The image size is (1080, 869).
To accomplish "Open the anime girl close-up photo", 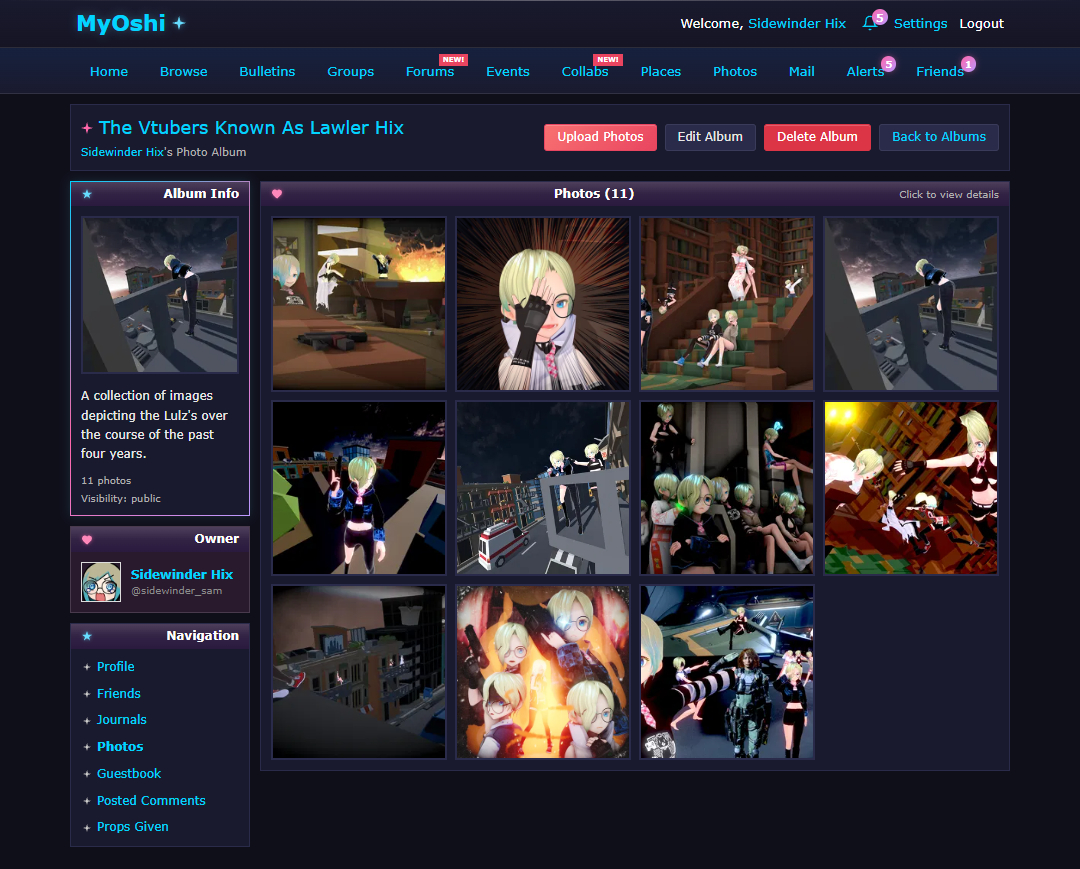I will click(543, 304).
